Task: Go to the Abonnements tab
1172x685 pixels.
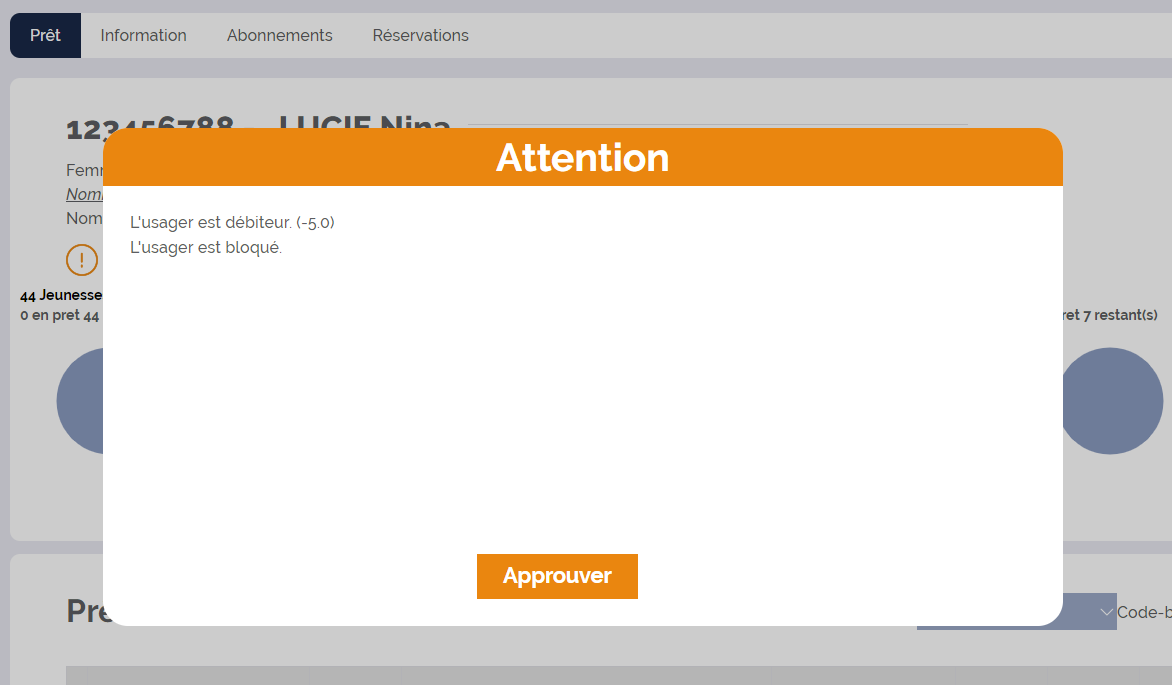Action: click(x=279, y=35)
